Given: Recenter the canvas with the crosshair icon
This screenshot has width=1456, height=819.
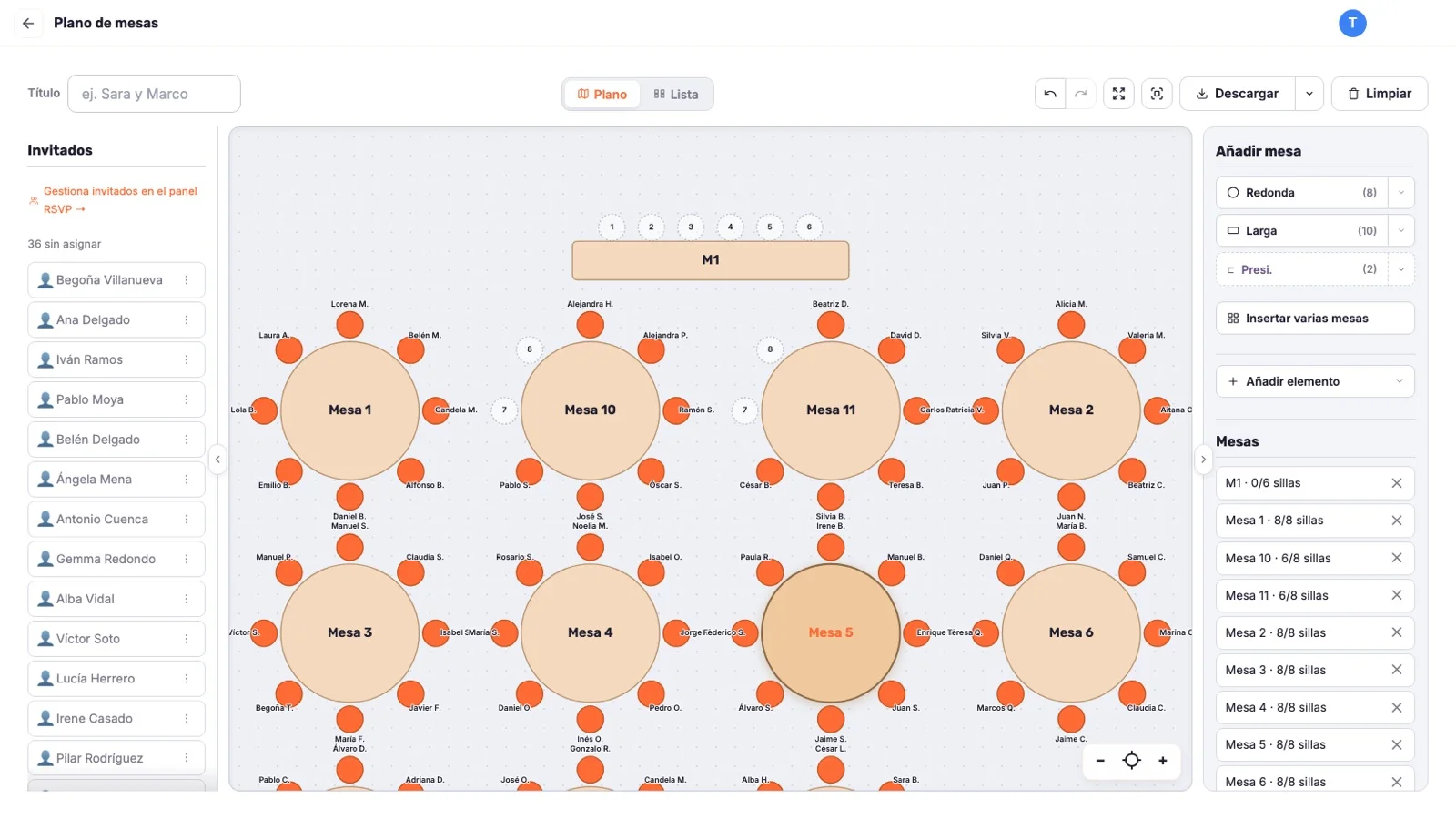Looking at the screenshot, I should [x=1131, y=761].
